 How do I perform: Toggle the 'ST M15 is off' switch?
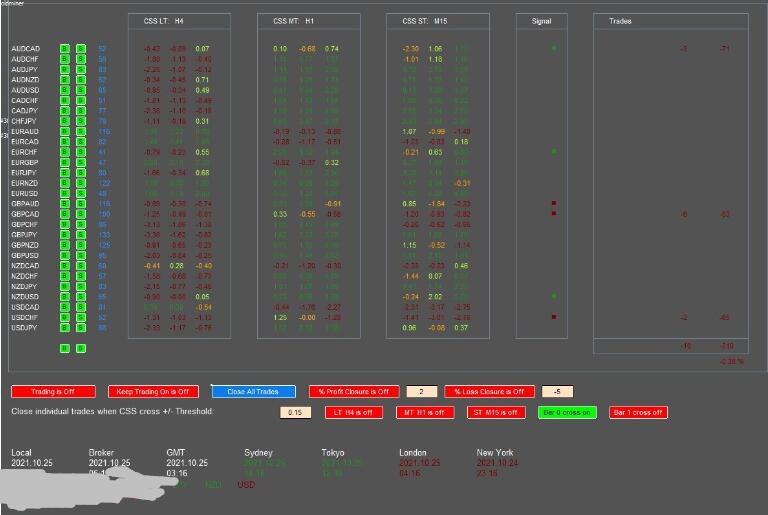[496, 413]
